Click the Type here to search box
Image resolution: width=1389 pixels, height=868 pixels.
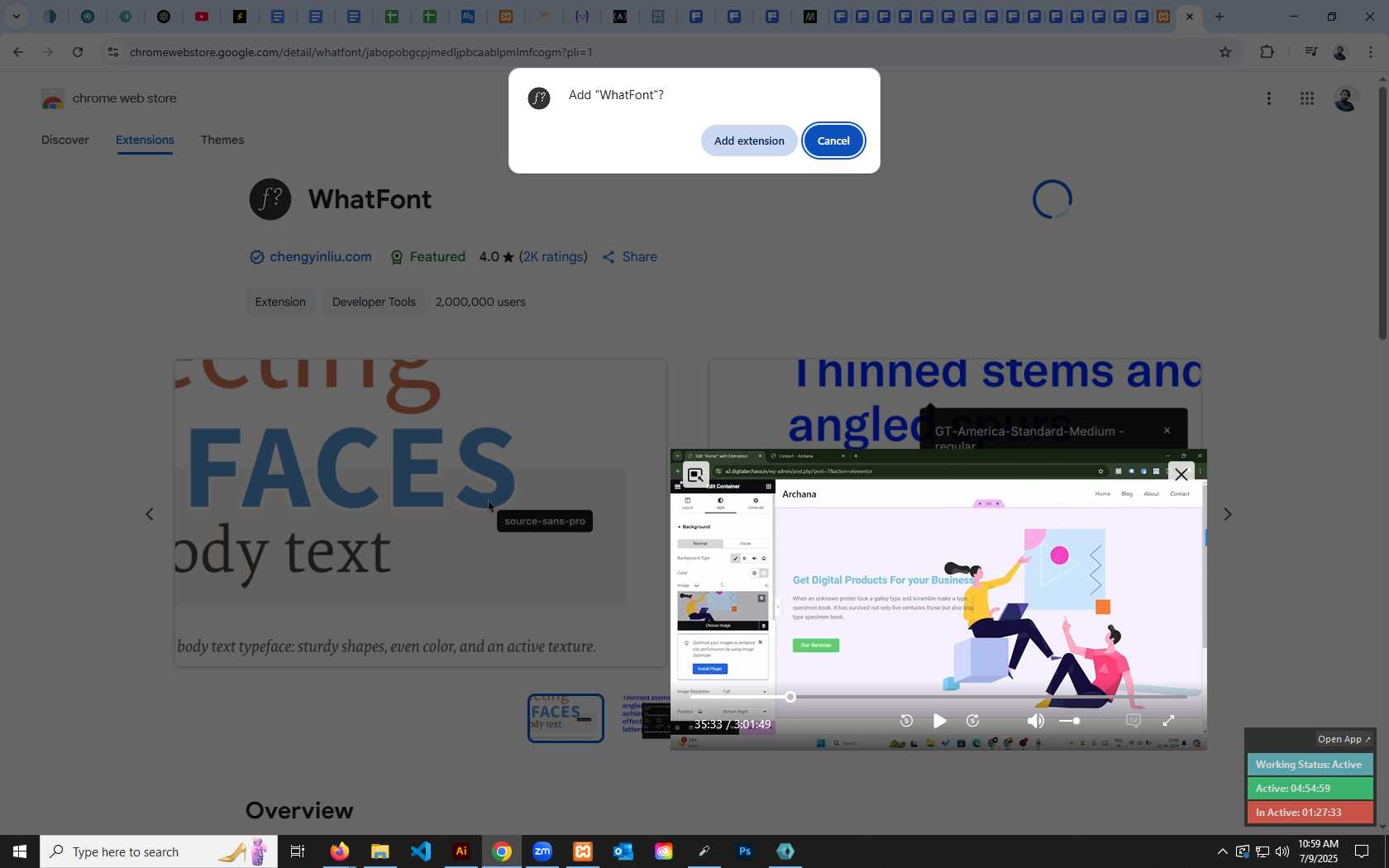159,851
